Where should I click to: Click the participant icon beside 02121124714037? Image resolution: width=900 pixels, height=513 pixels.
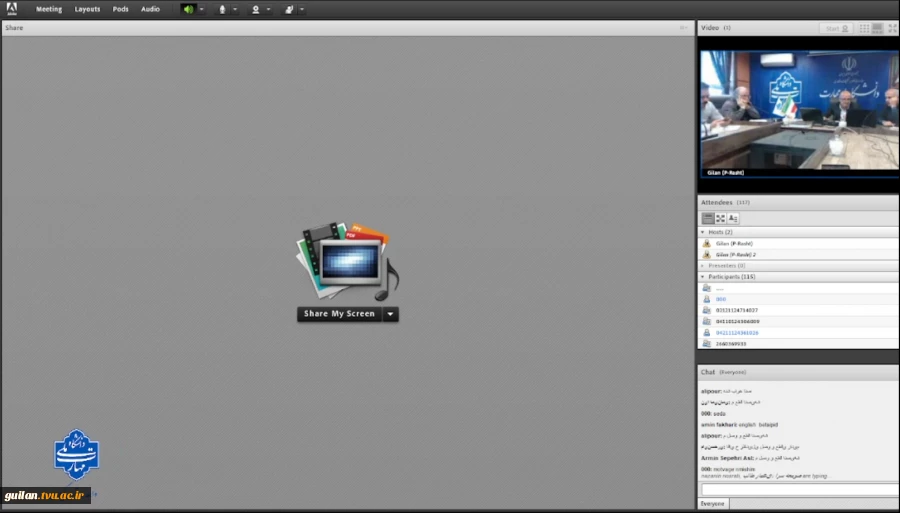click(x=707, y=310)
